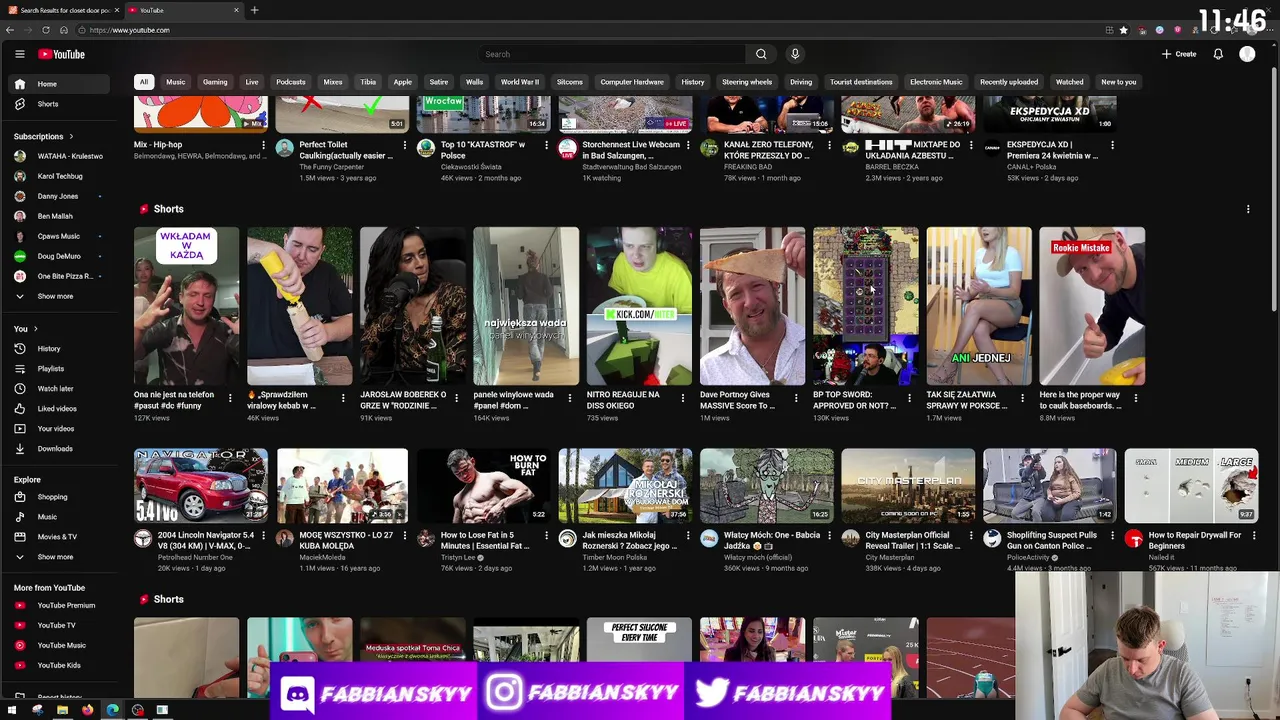Open File Explorer from the taskbar
1280x720 pixels.
point(62,710)
